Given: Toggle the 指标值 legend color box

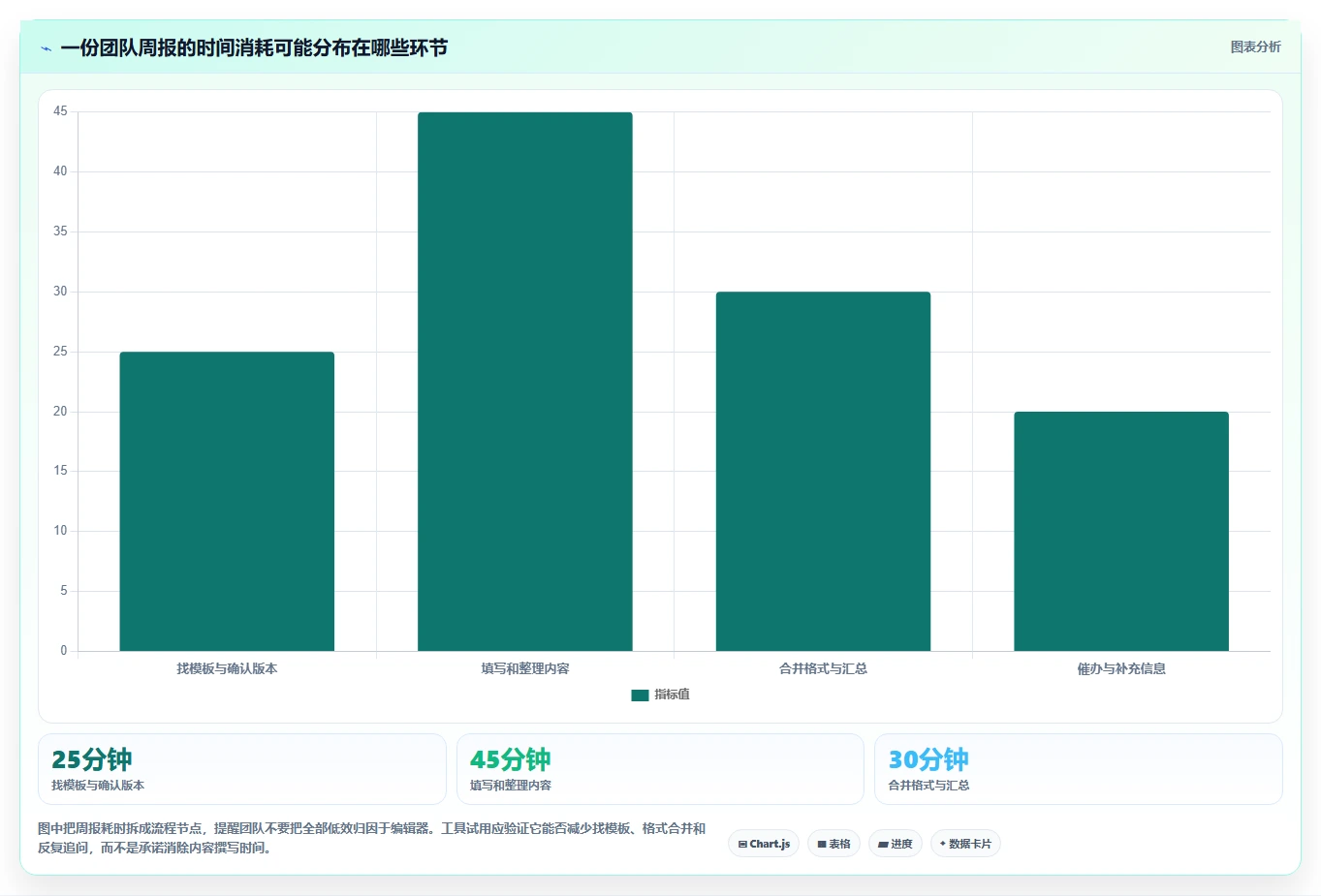Looking at the screenshot, I should 640,695.
